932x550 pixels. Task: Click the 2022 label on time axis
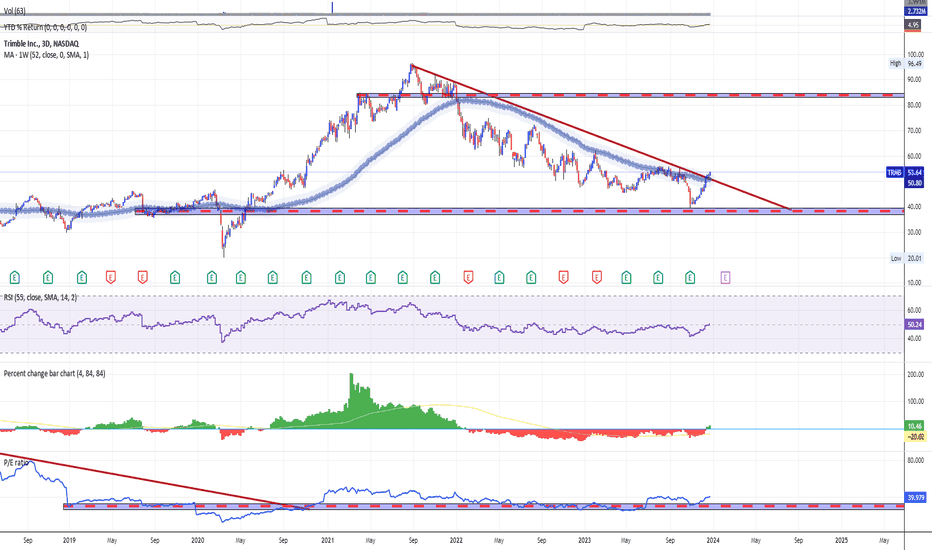click(x=456, y=540)
